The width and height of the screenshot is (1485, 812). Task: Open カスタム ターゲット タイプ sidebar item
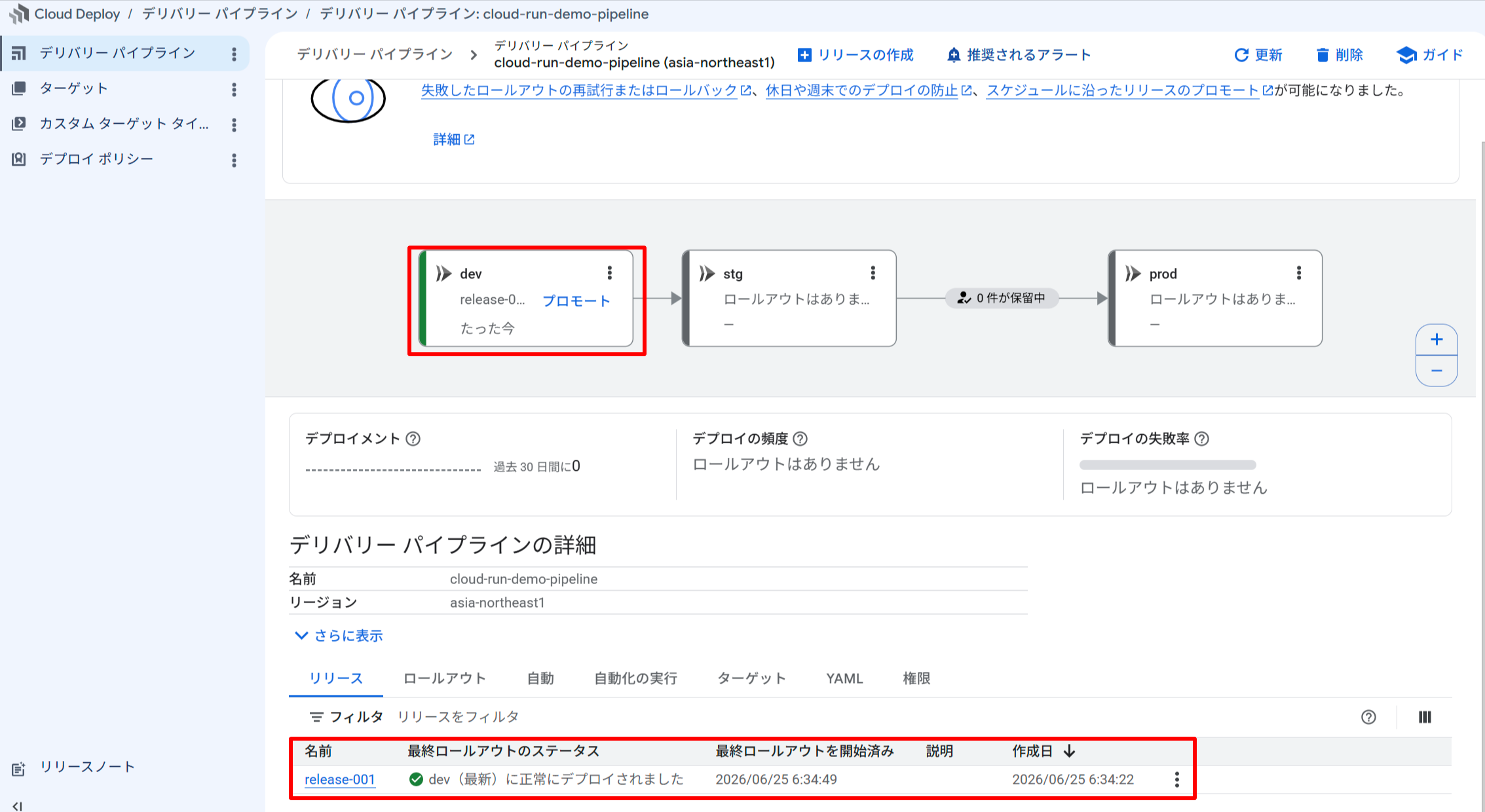coord(124,124)
